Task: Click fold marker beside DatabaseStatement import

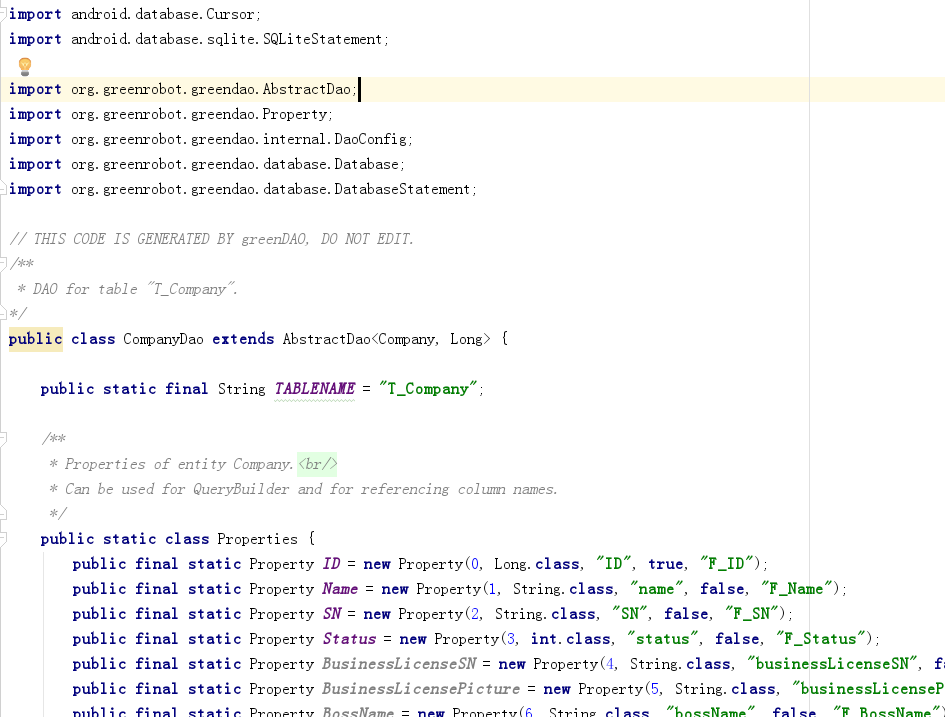Action: (3, 189)
